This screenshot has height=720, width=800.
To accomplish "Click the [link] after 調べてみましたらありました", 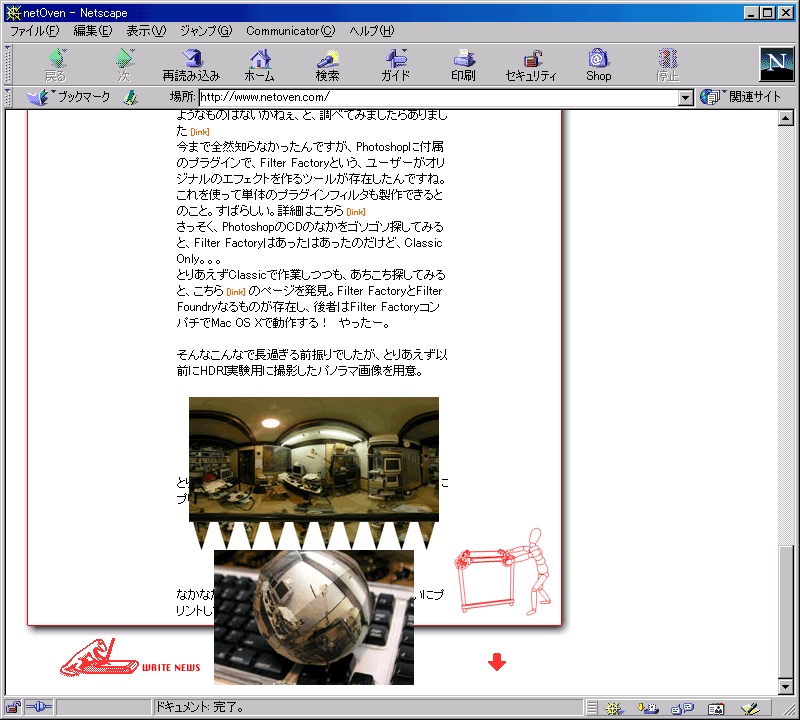I will [200, 132].
